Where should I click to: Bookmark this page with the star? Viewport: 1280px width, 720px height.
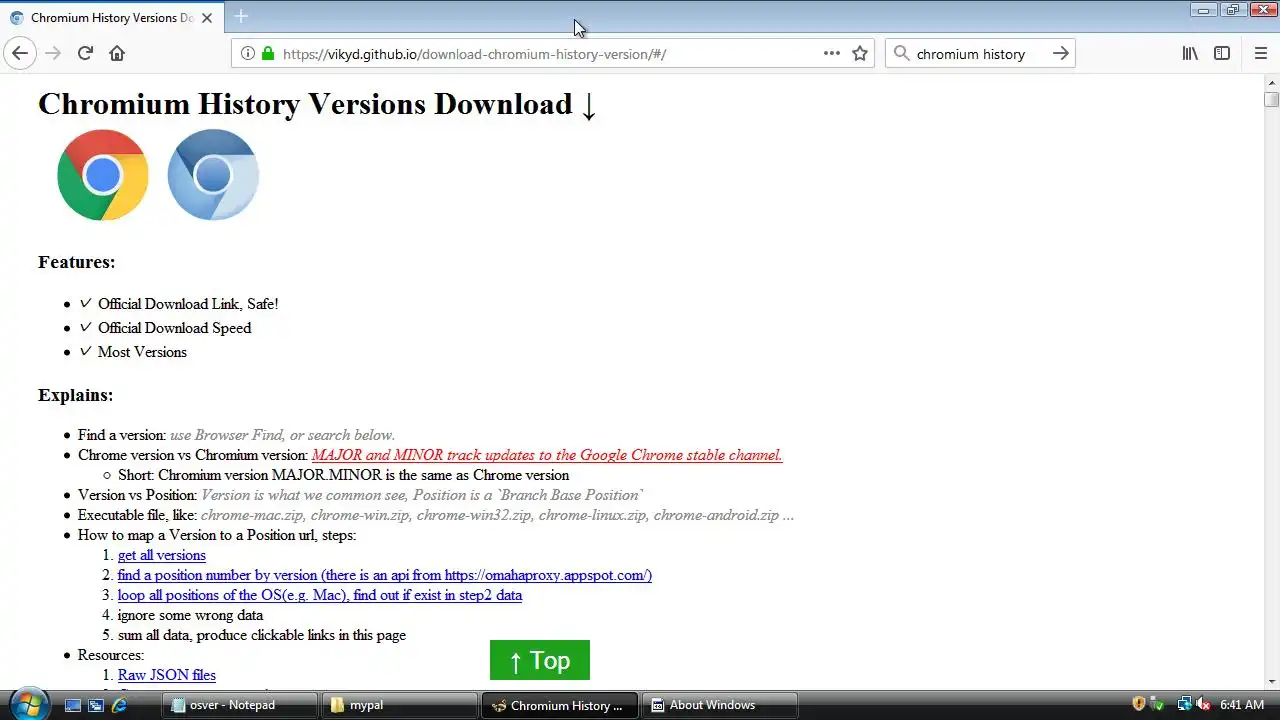[860, 53]
